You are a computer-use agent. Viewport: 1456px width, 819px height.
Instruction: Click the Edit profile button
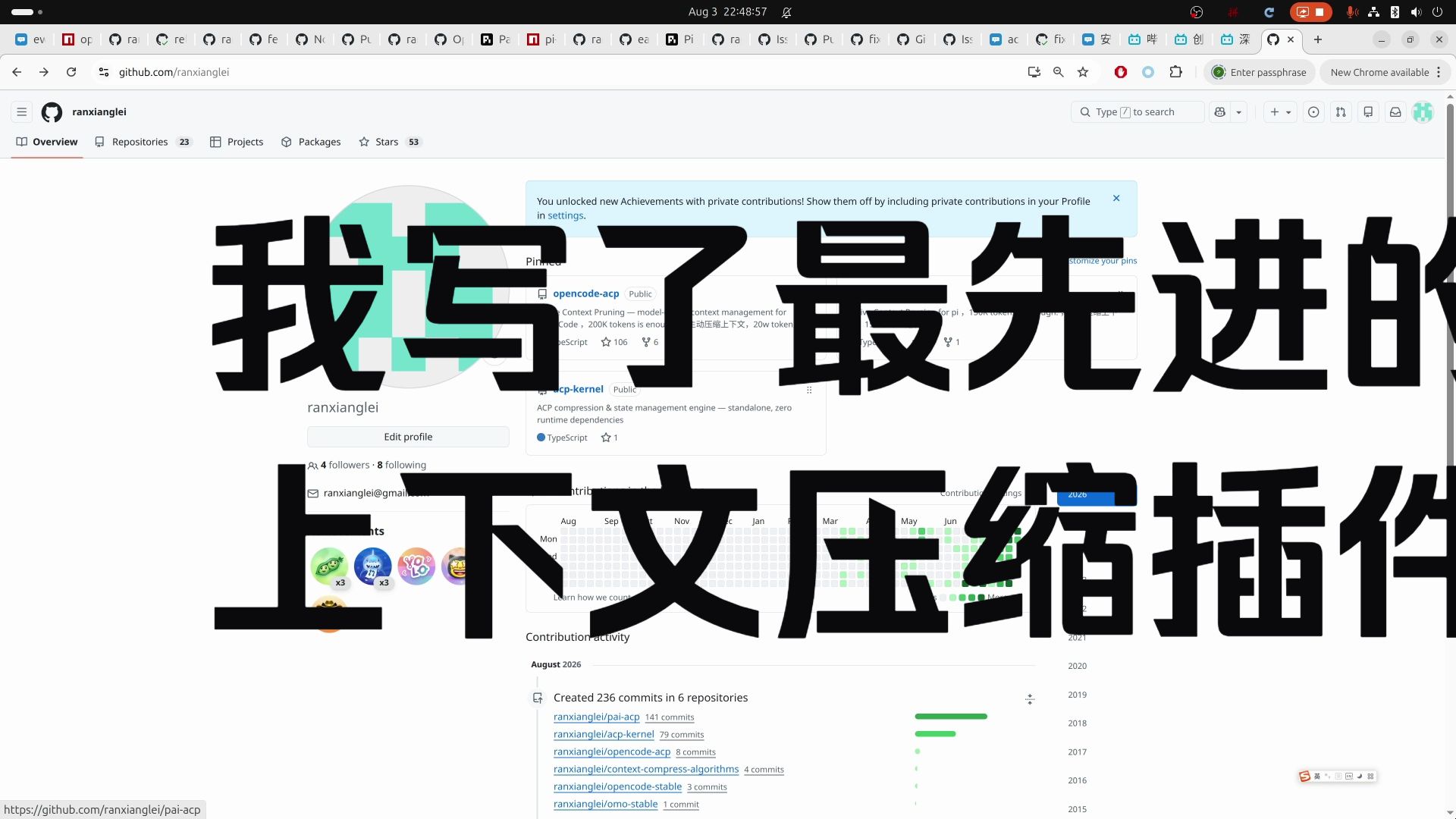[x=408, y=437]
